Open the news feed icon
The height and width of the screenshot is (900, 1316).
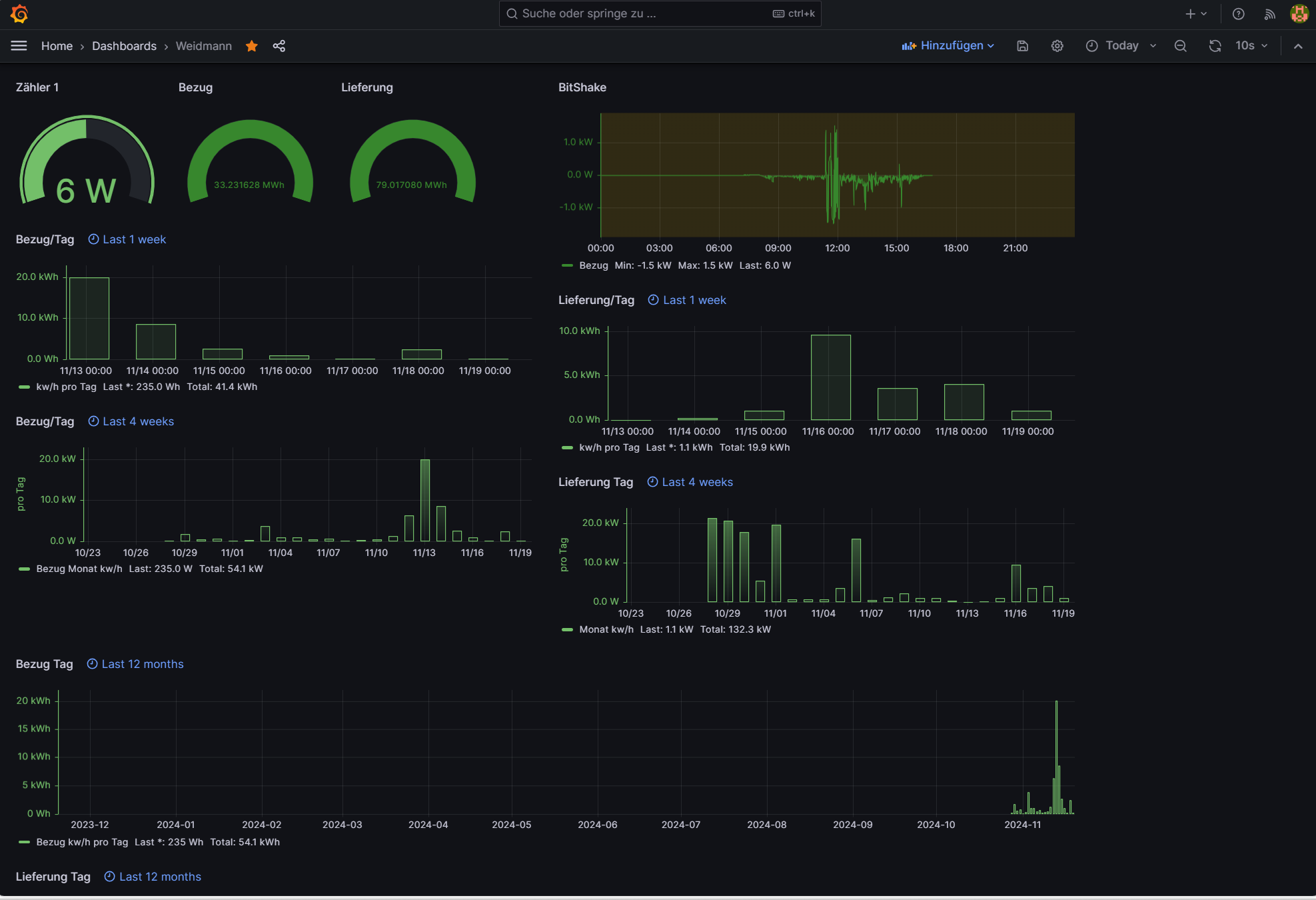coord(1270,14)
